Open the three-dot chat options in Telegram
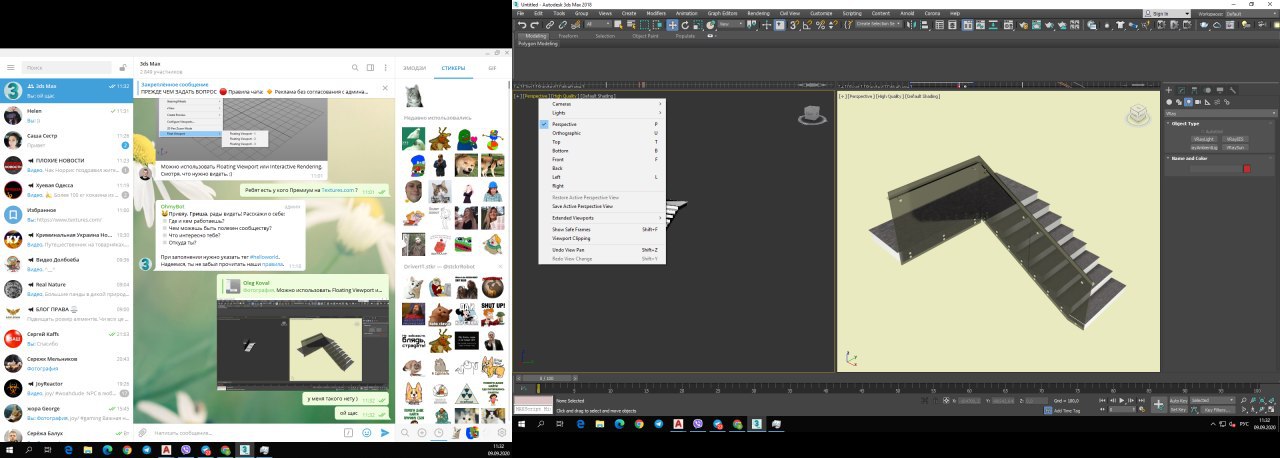The width and height of the screenshot is (1280, 458). pyautogui.click(x=385, y=68)
